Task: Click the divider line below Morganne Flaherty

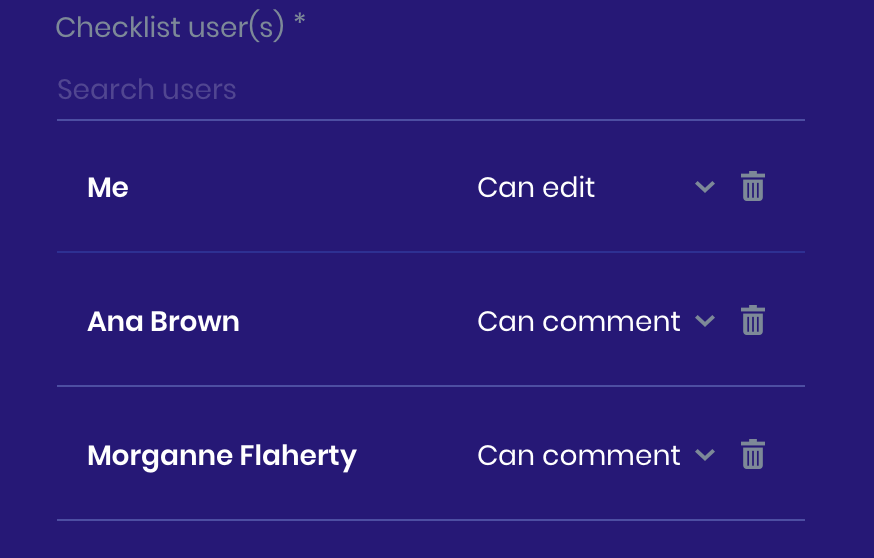Action: click(x=430, y=520)
